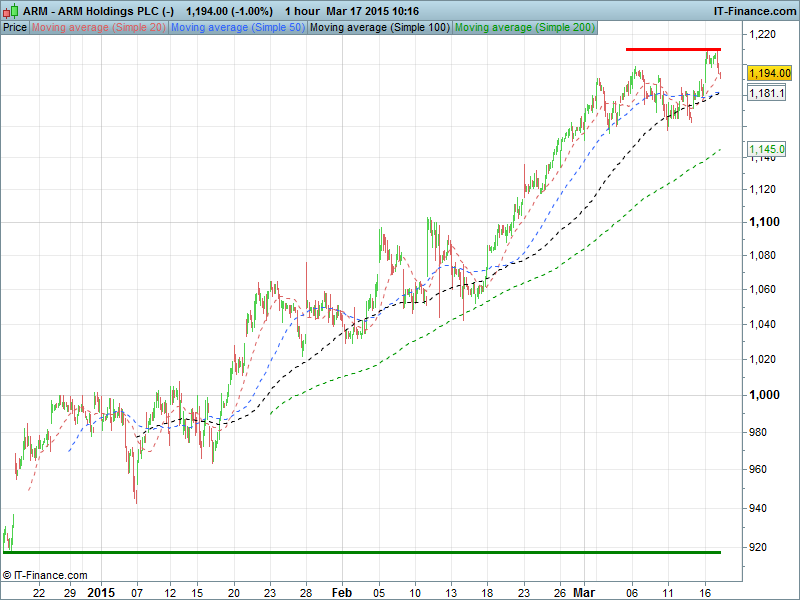Click the 1,100 level on price axis

point(763,221)
